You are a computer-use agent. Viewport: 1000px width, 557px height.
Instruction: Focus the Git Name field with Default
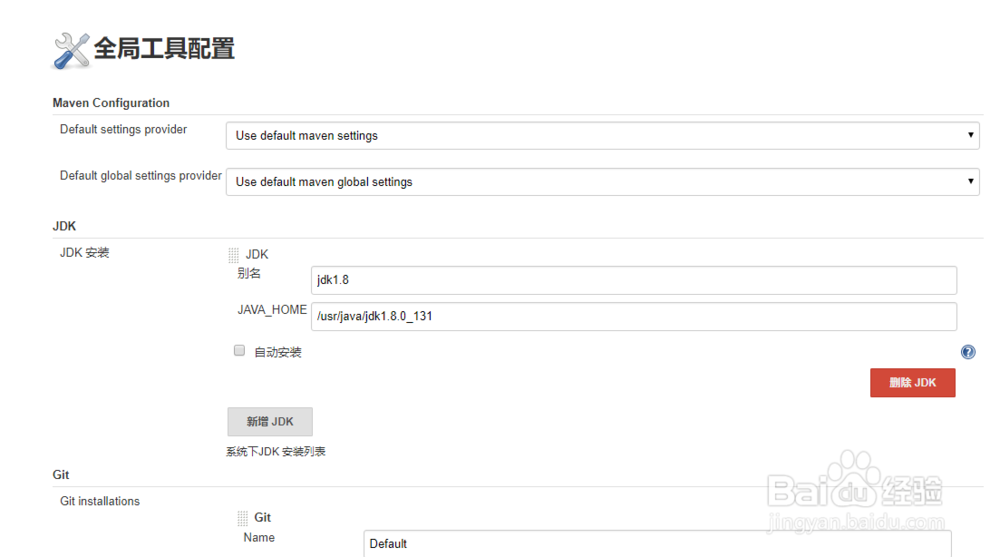pos(657,544)
